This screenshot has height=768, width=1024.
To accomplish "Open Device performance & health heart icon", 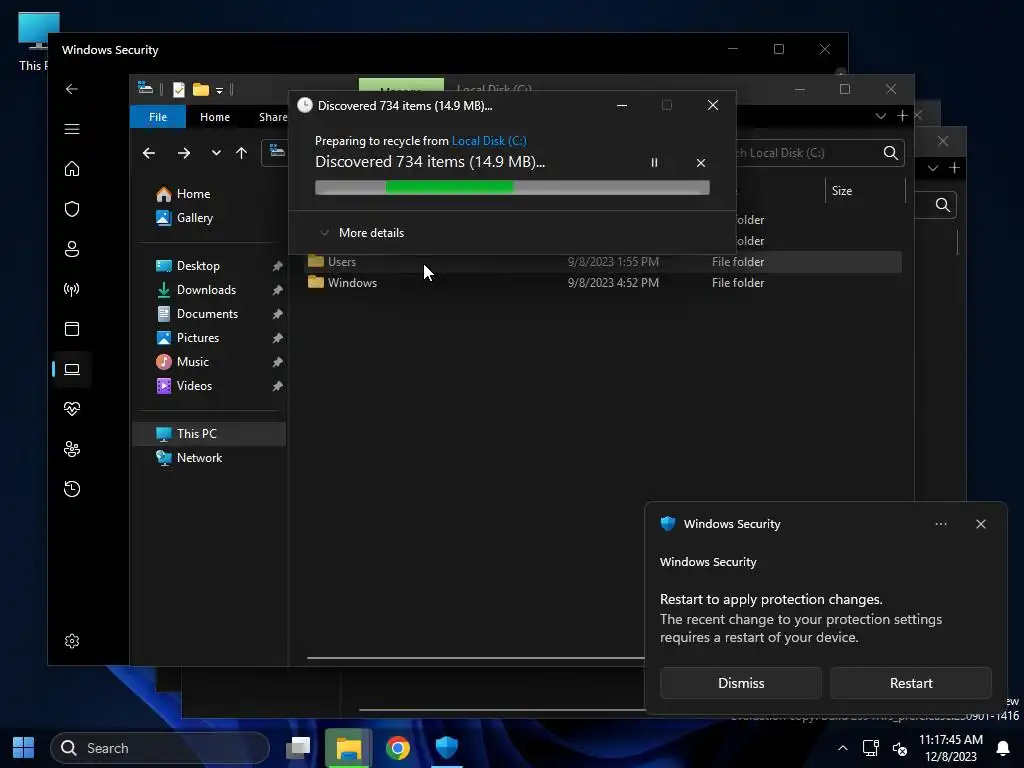I will tap(72, 409).
